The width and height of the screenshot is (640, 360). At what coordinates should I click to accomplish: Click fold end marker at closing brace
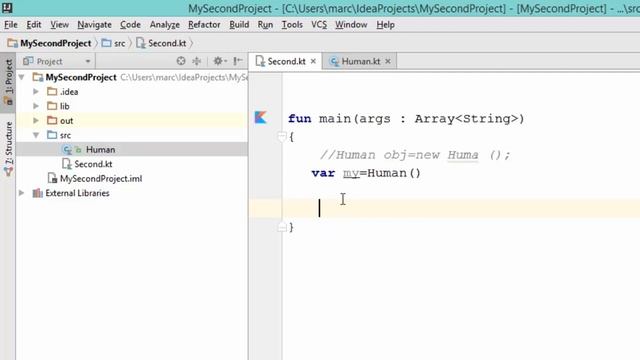click(282, 227)
